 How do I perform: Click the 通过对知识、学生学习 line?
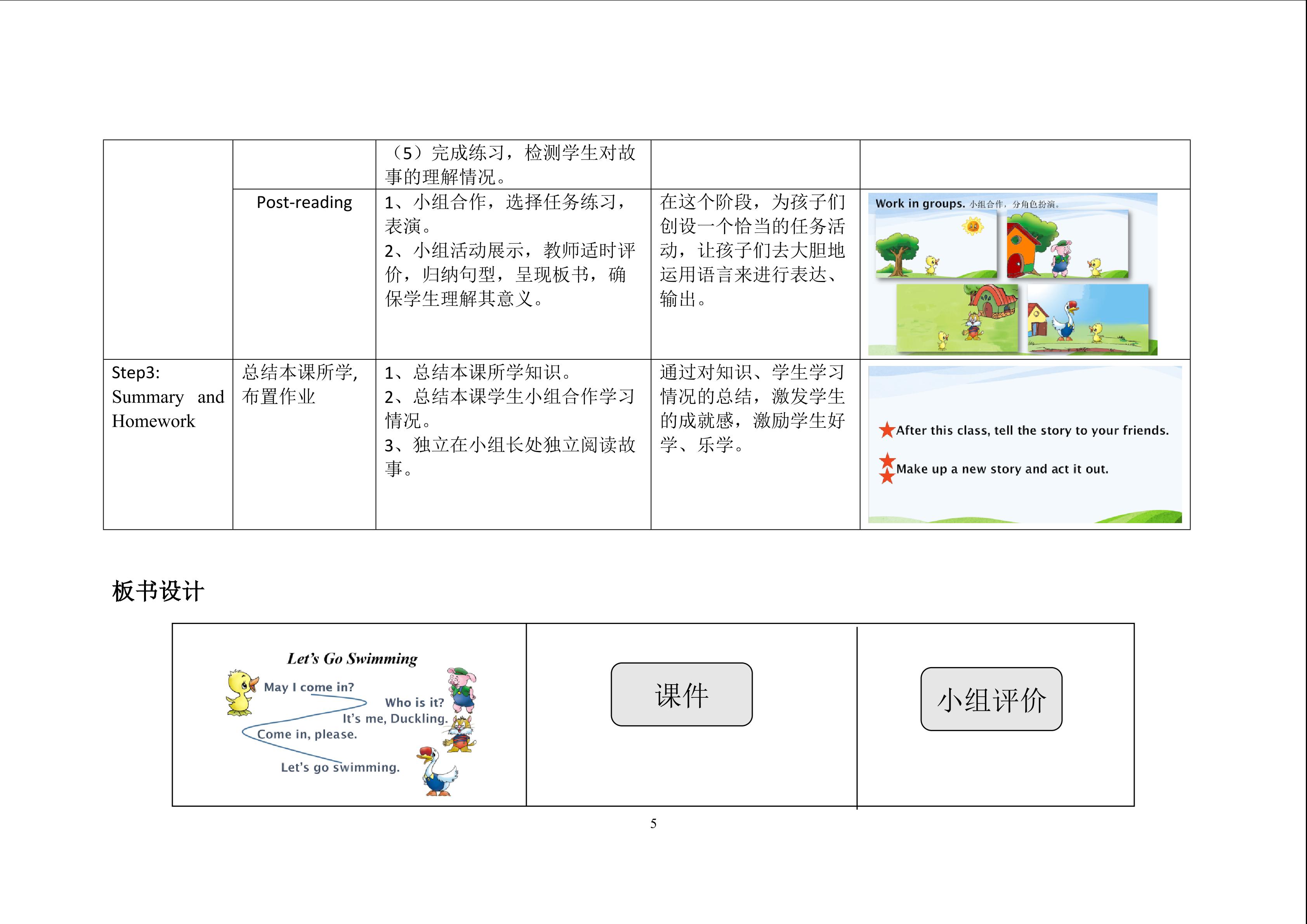point(753,373)
